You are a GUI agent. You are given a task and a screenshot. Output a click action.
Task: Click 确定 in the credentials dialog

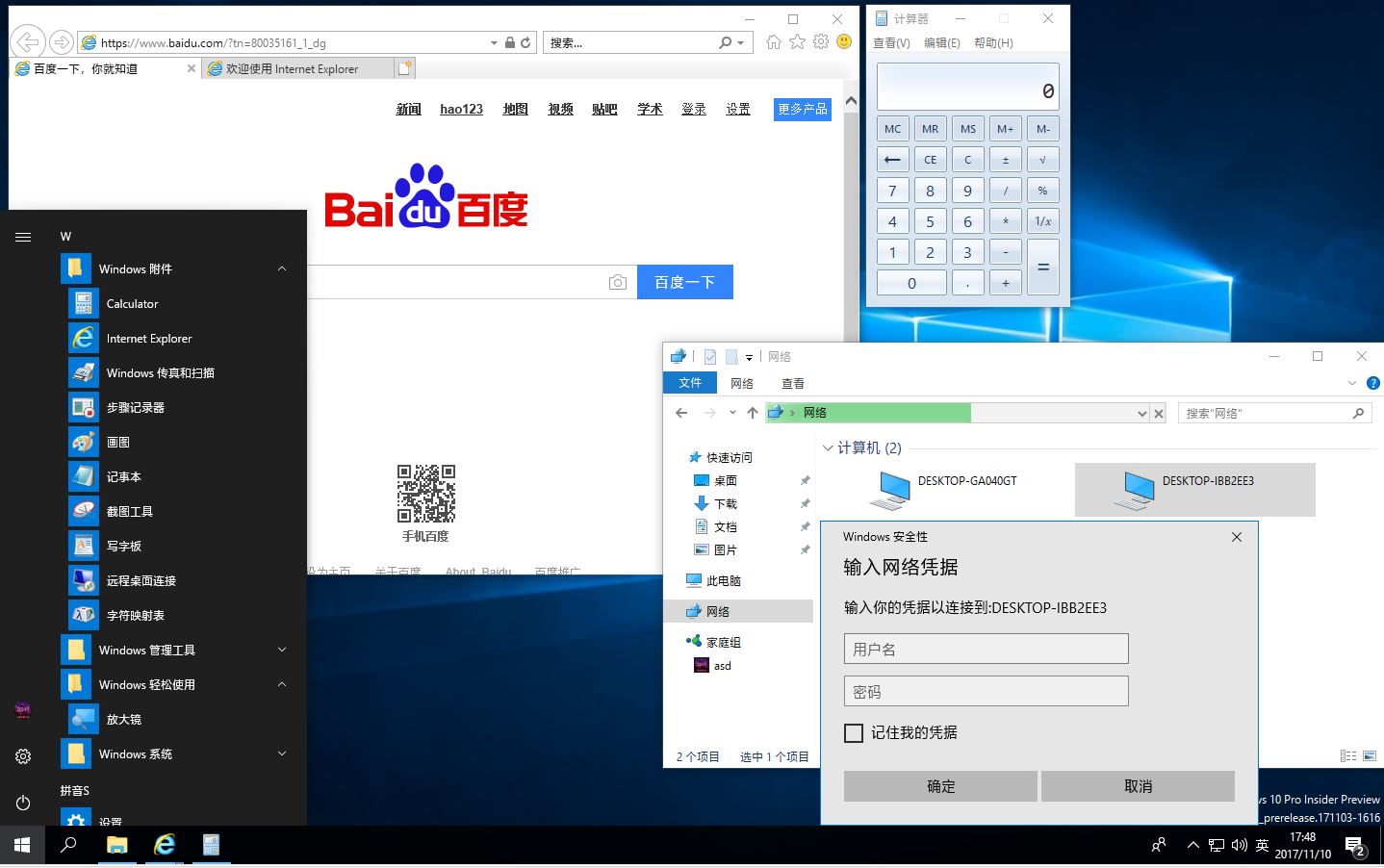coord(940,786)
